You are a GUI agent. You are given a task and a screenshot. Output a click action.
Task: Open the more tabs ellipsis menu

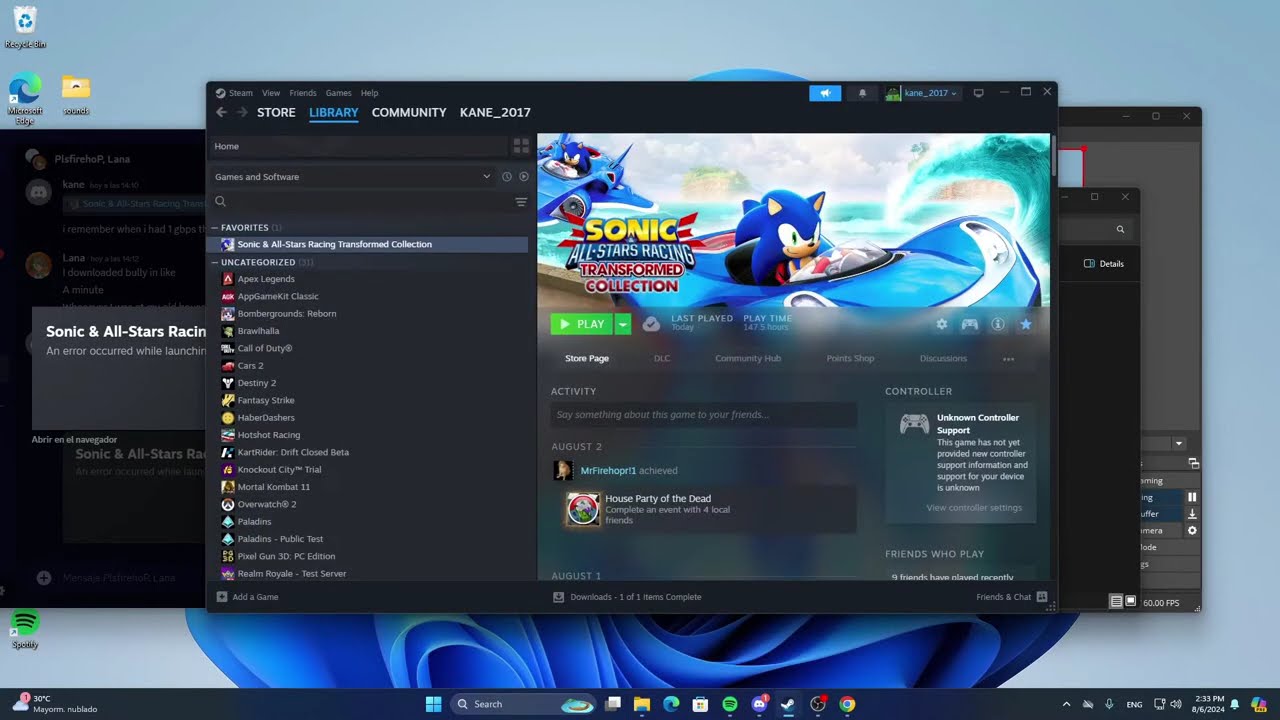coord(1008,359)
